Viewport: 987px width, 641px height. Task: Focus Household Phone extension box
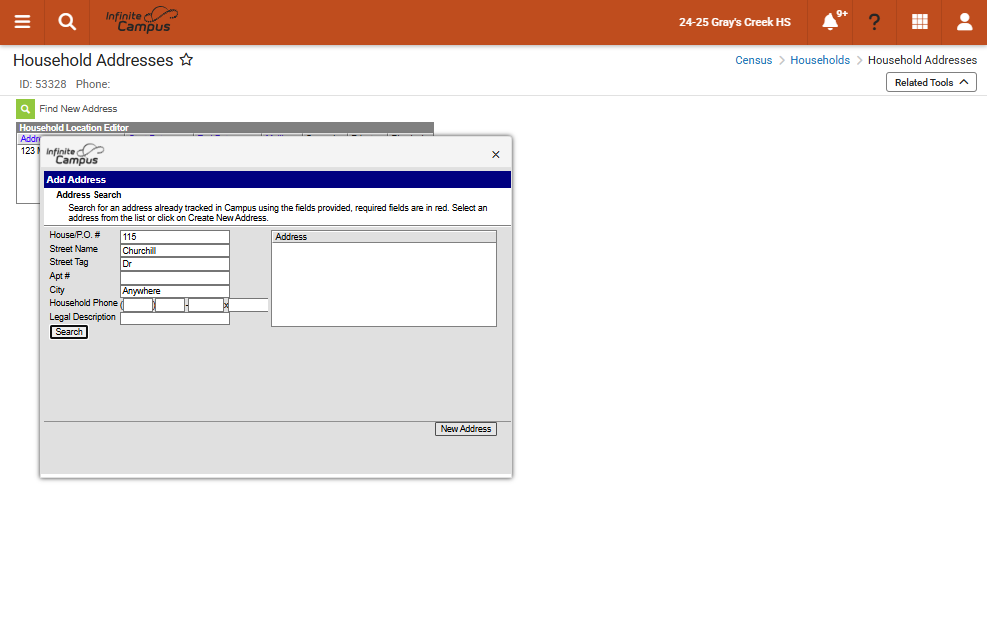pyautogui.click(x=248, y=305)
